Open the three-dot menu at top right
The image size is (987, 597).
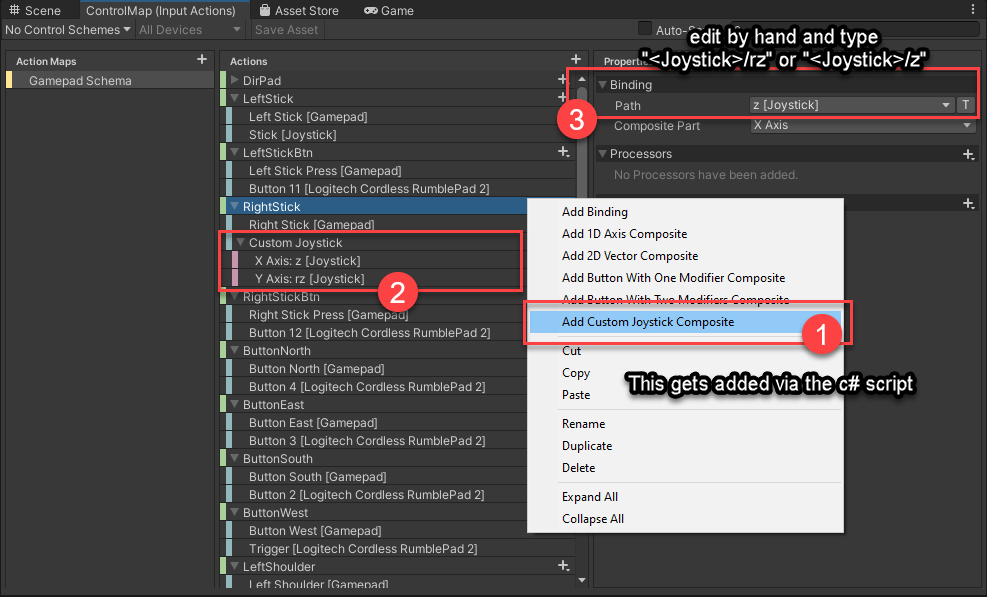pos(975,8)
